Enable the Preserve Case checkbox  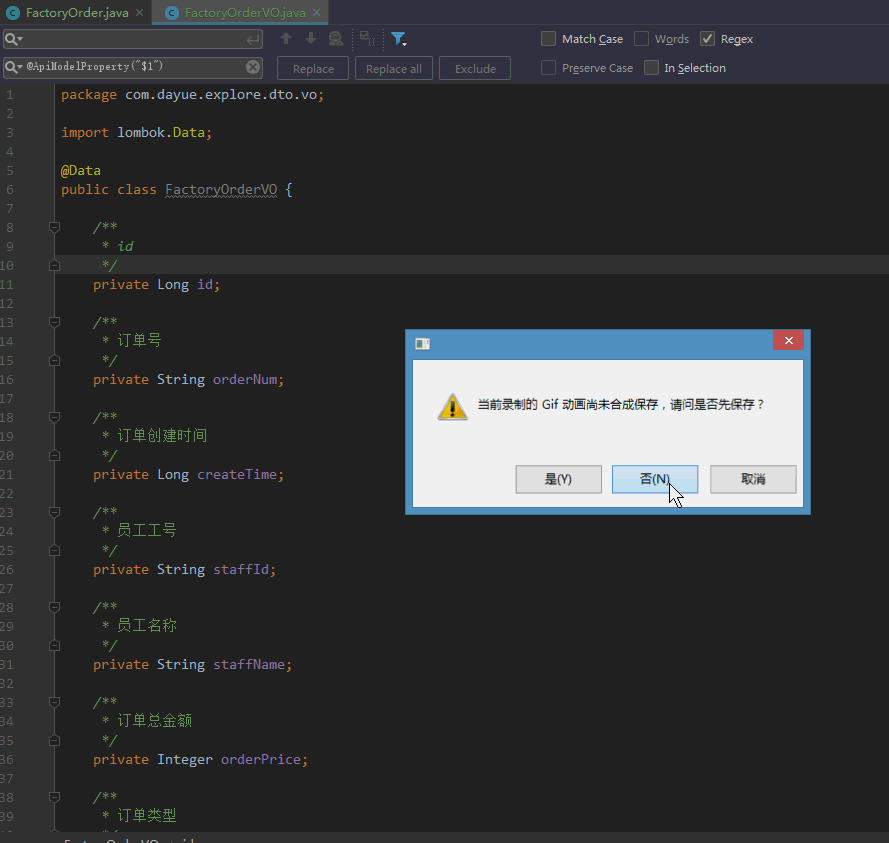click(548, 67)
